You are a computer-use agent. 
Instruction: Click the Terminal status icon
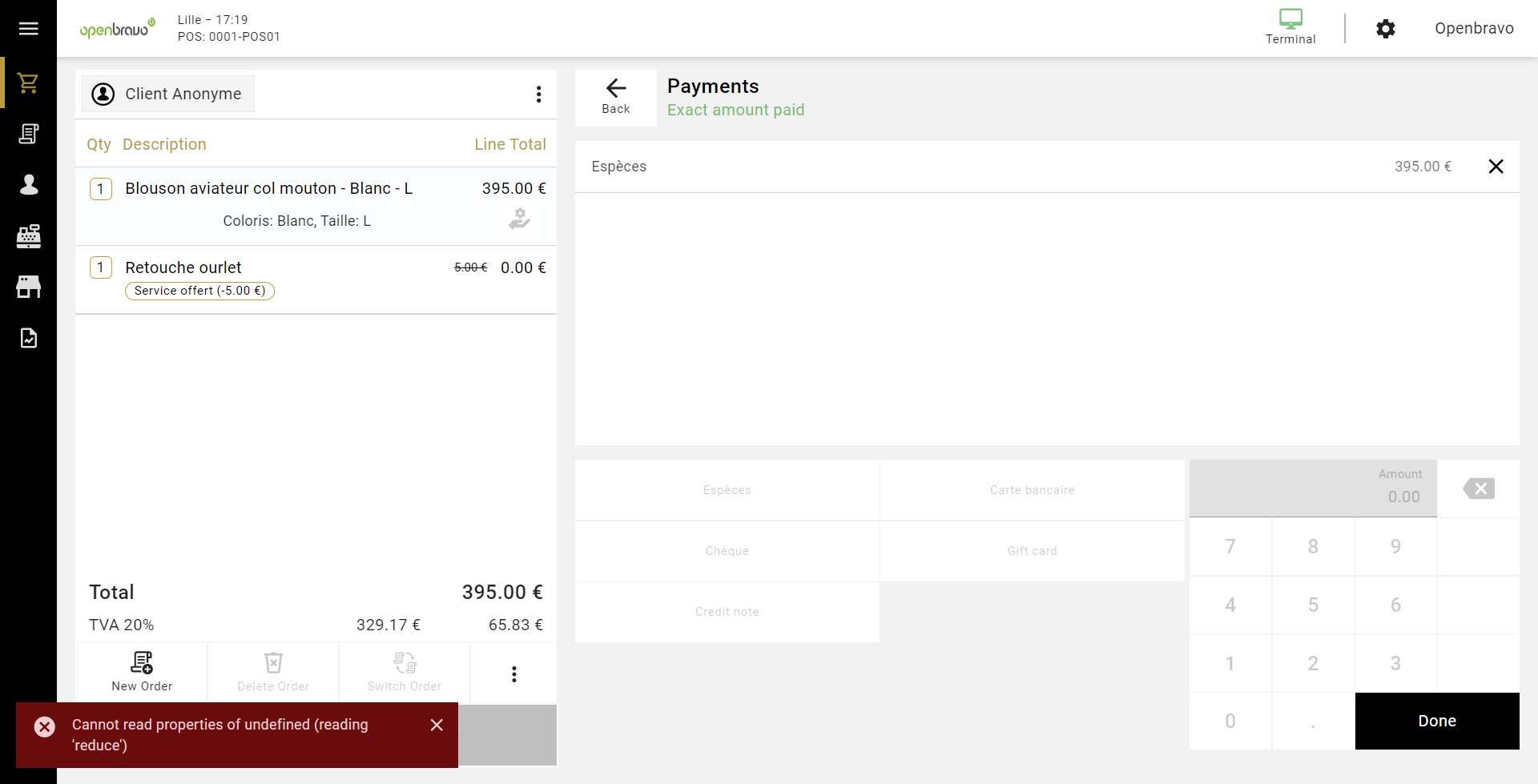point(1290,27)
